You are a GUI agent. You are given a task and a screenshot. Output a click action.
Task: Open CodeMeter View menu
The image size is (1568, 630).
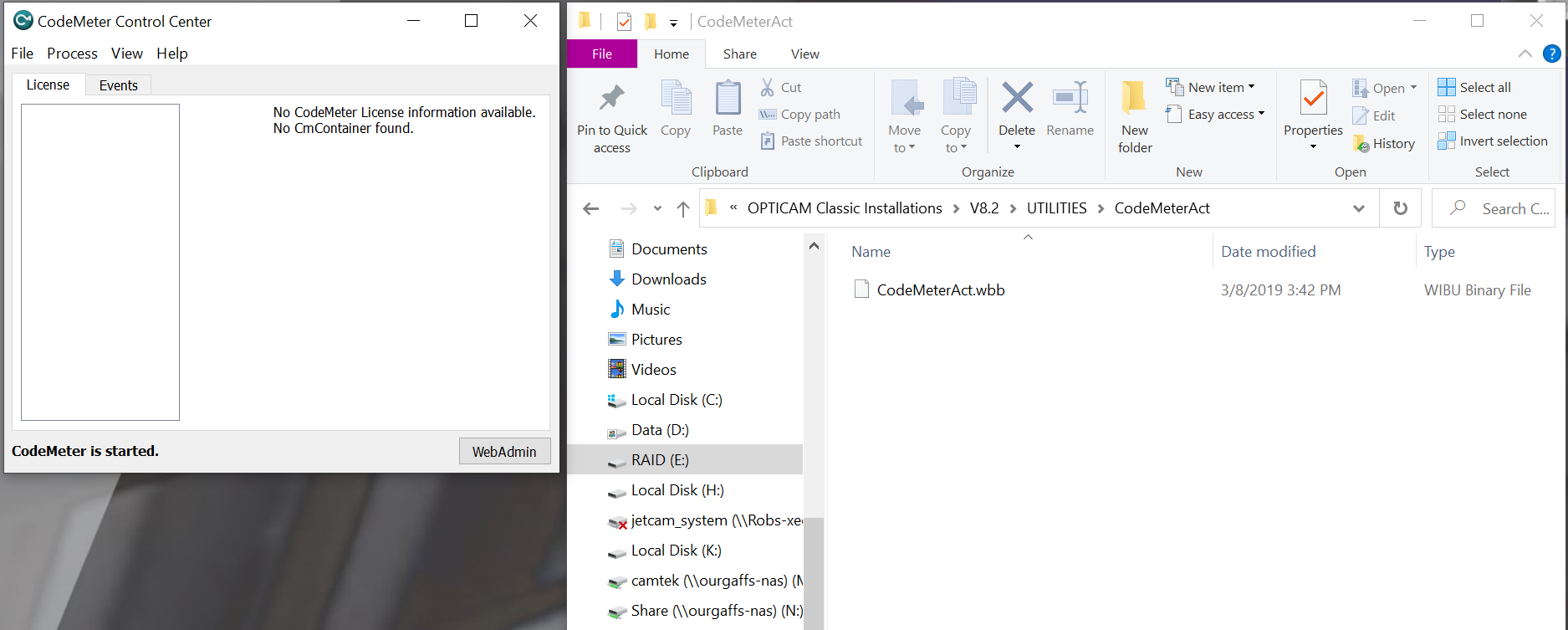tap(127, 54)
